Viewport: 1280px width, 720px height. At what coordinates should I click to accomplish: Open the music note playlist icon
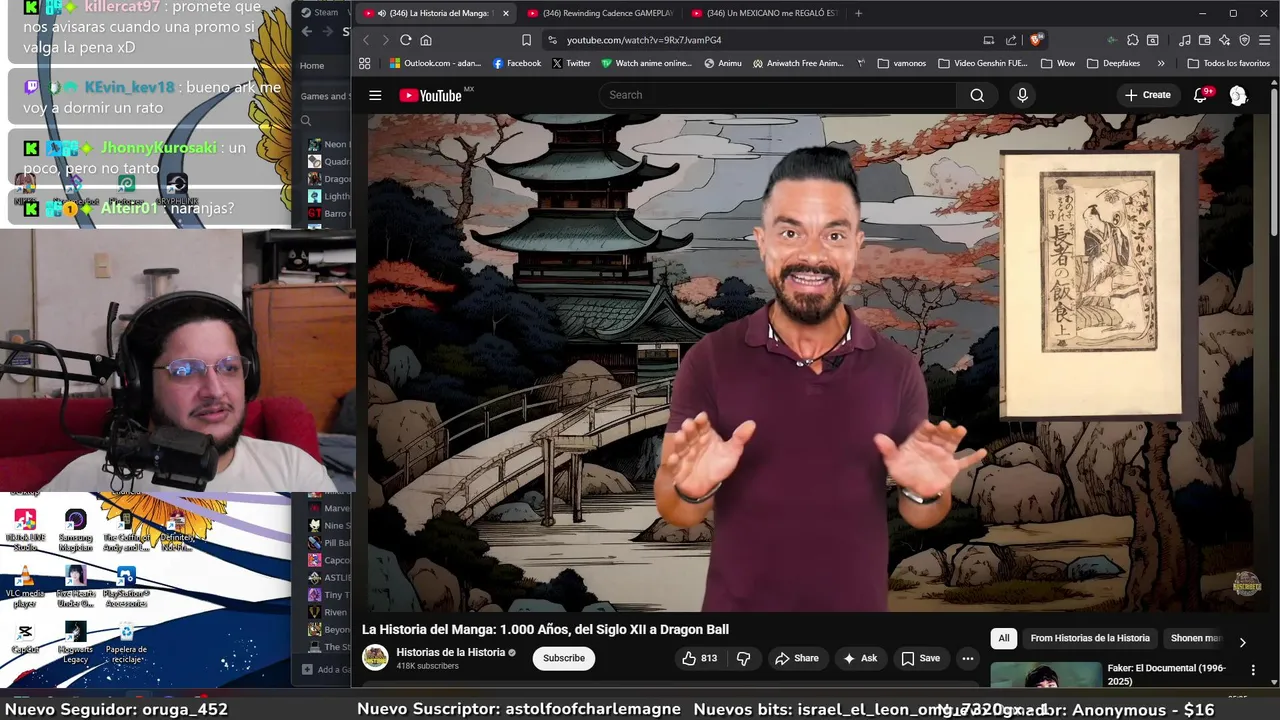[1185, 40]
